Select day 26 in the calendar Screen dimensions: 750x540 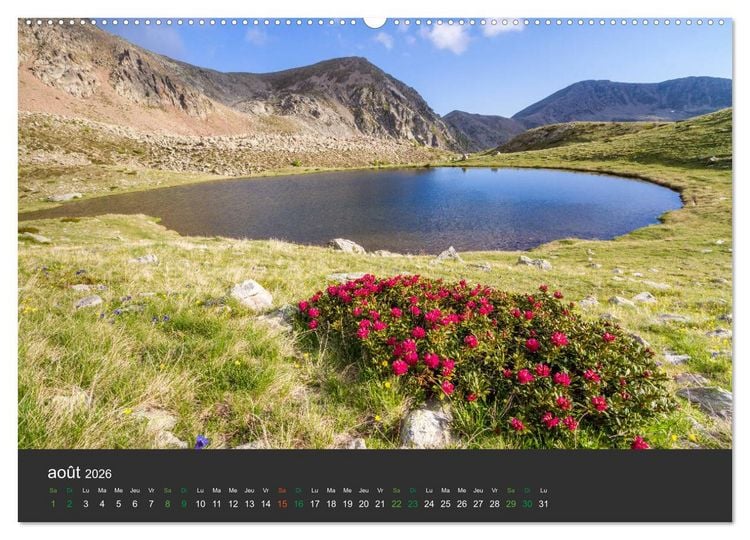point(462,504)
